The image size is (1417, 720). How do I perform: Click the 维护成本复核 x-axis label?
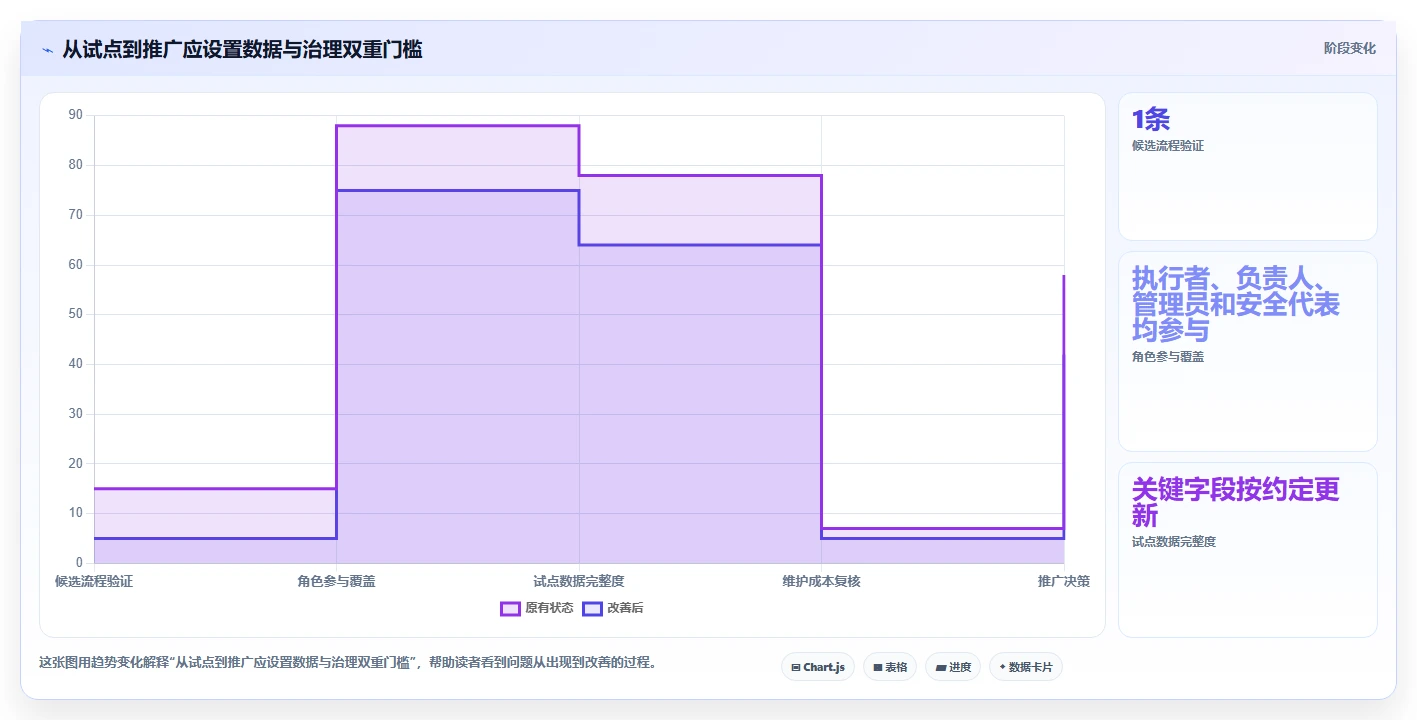821,581
